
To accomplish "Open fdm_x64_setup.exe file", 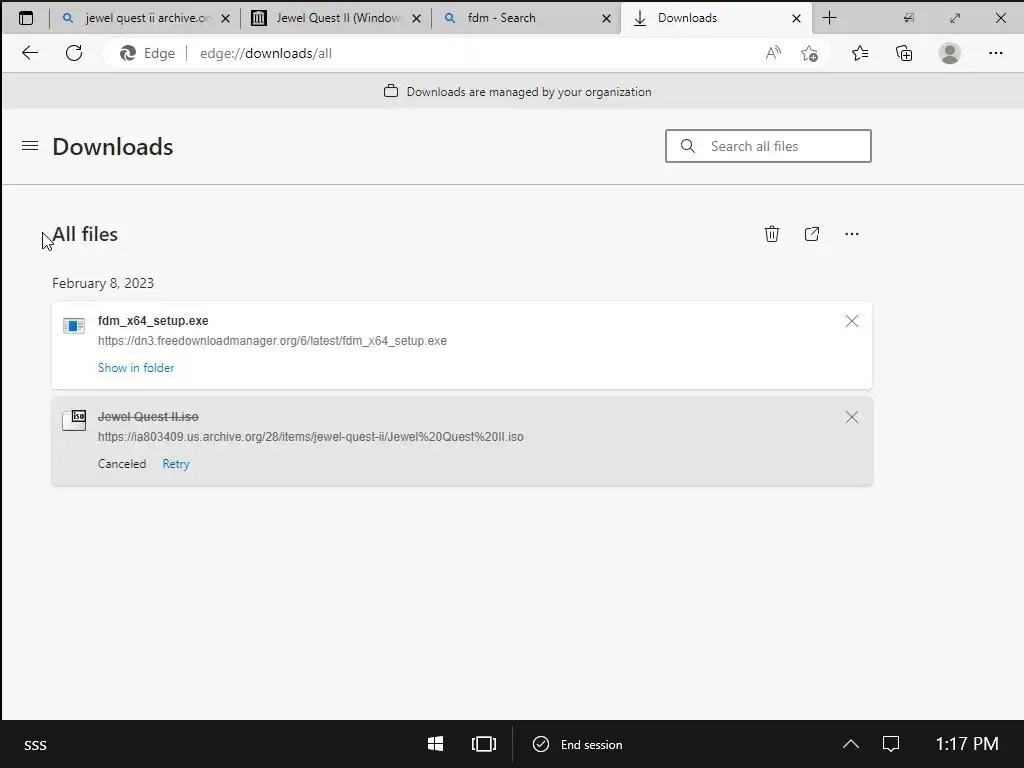I will click(x=153, y=321).
